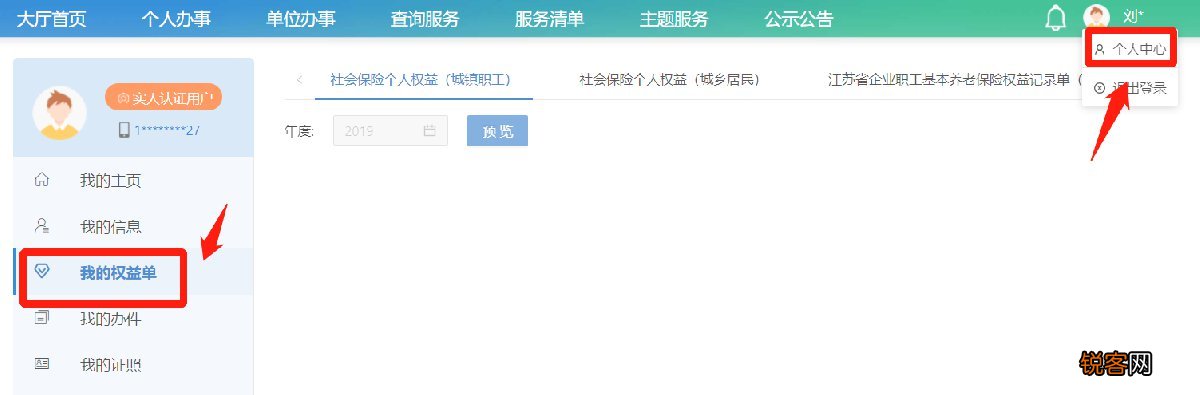Click the user name 刘* in top bar
Screen dimensions: 1200x395
tap(1133, 17)
